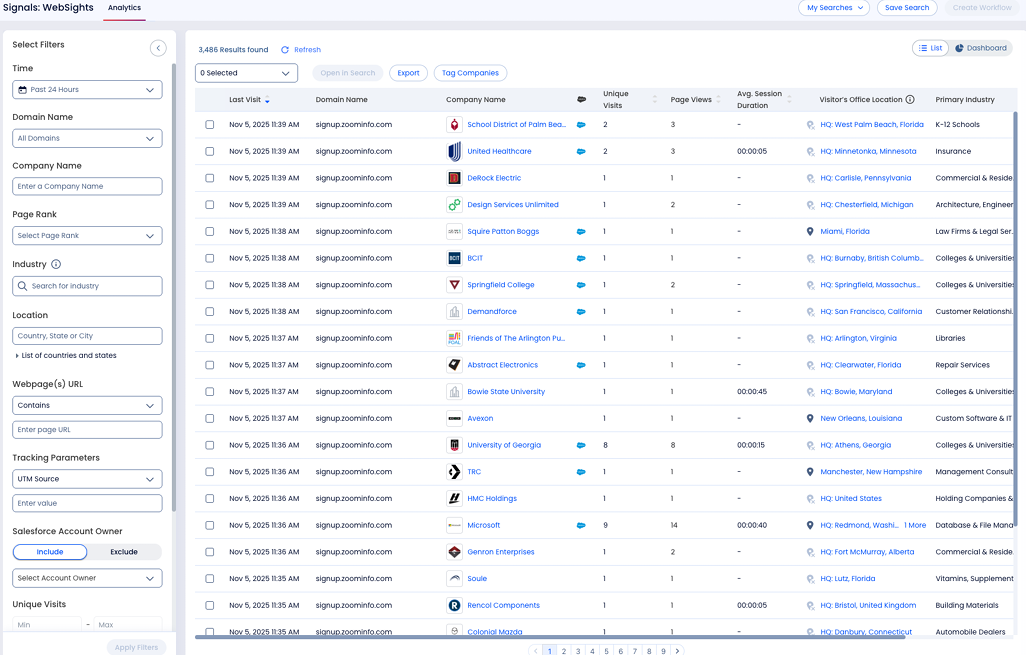Click Salesforce cloud icon for Microsoft row

click(x=580, y=525)
